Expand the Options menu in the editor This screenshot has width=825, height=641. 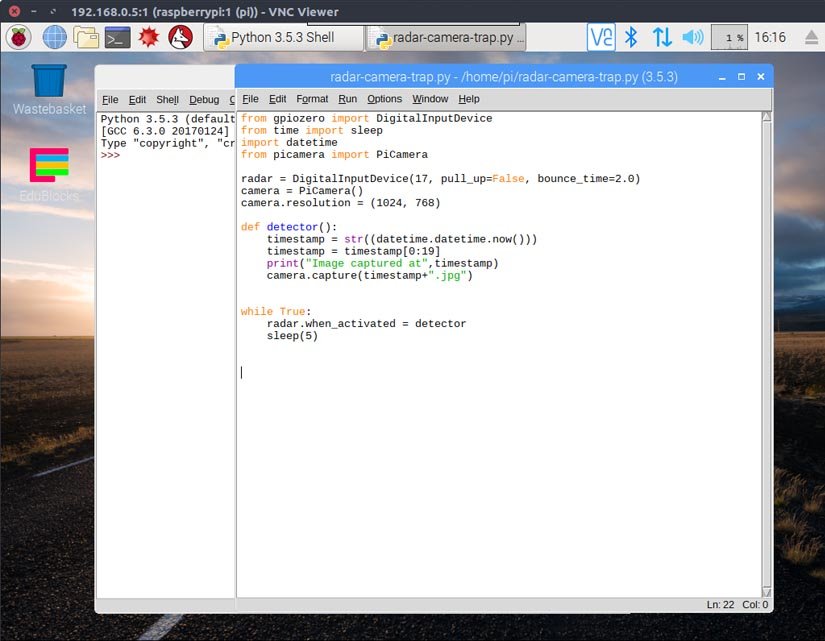point(384,99)
